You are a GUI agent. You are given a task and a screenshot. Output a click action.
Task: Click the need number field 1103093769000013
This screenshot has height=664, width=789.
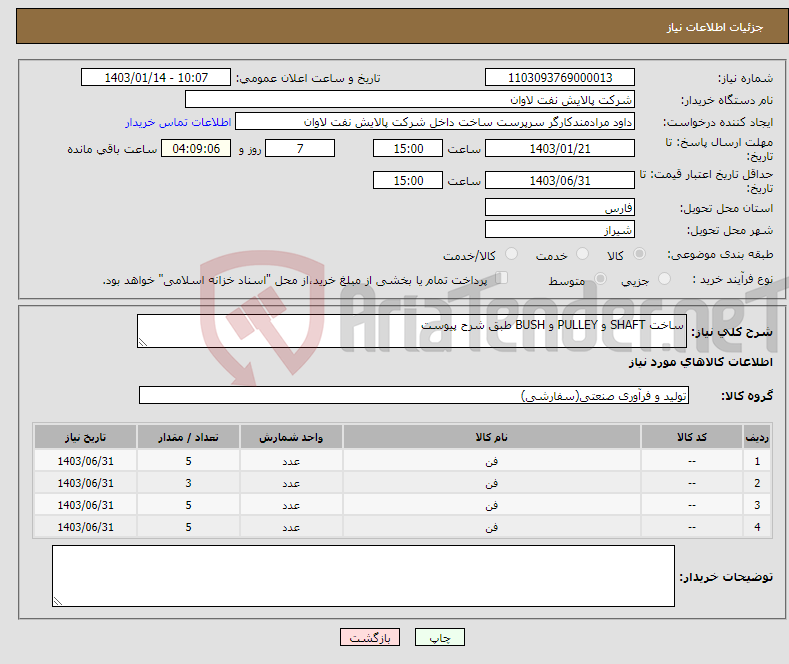tap(560, 77)
